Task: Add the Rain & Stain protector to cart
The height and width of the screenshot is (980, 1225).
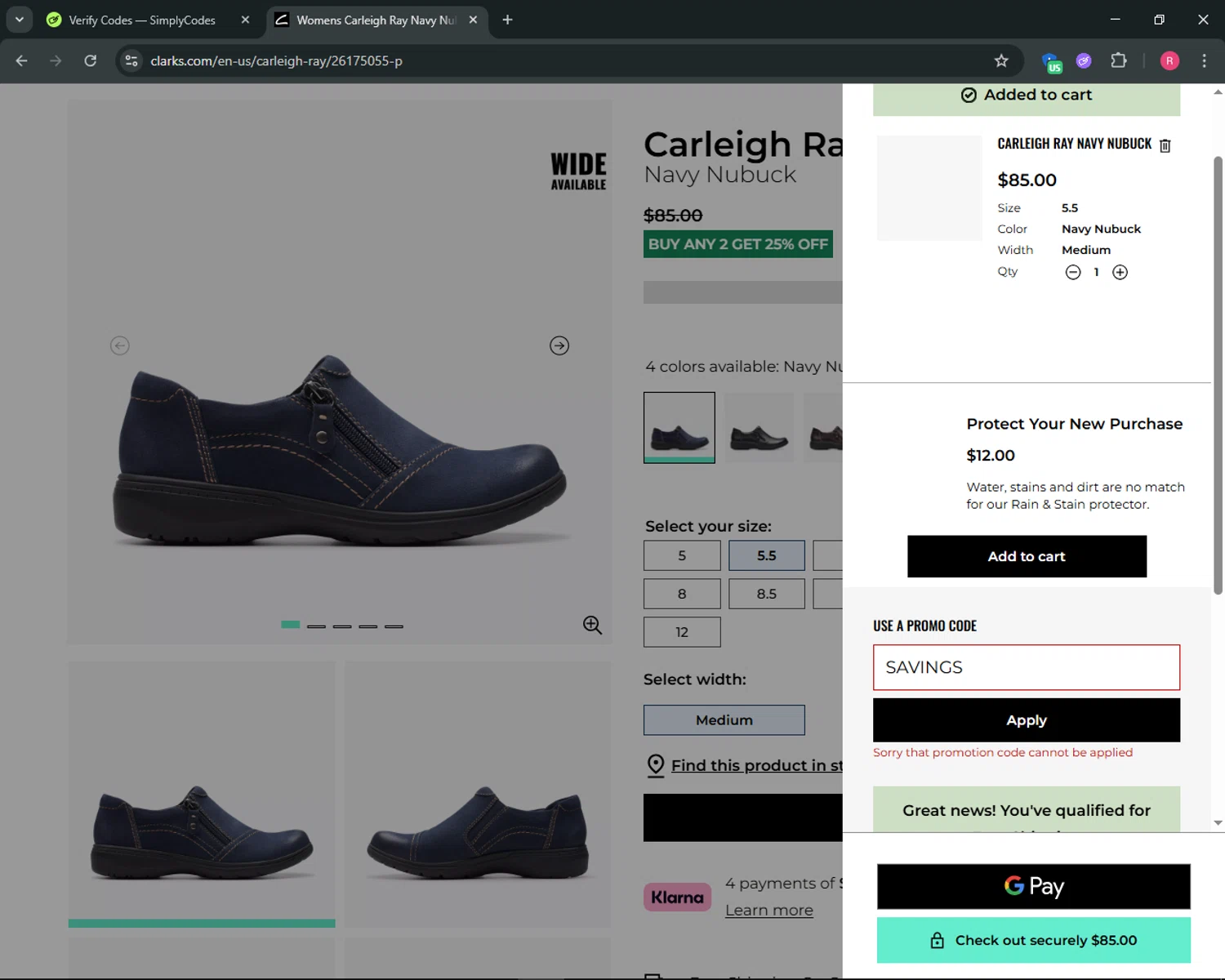Action: point(1027,556)
